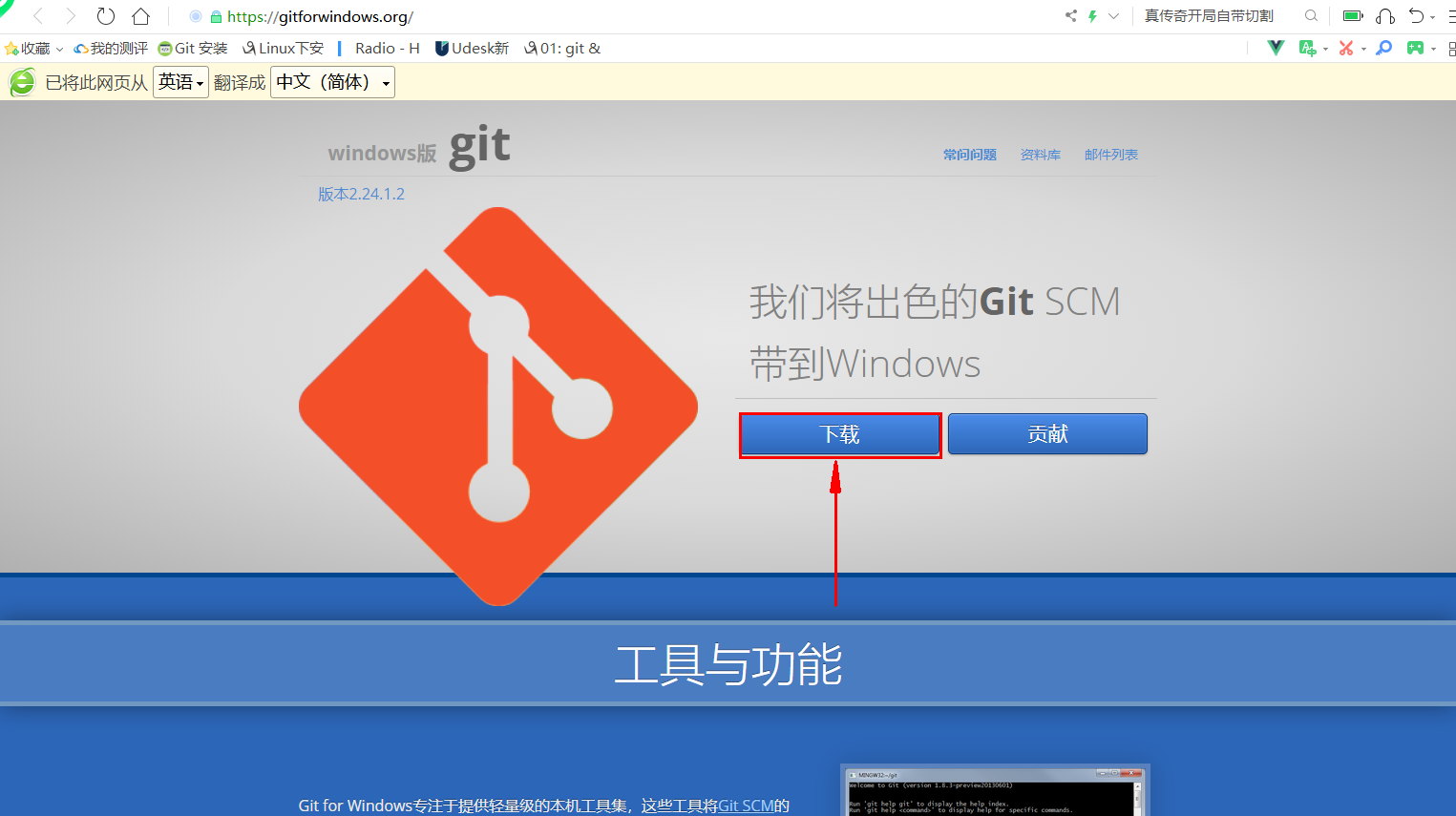The width and height of the screenshot is (1456, 816).
Task: Open the 中文（简体）target language dropdown
Action: click(x=331, y=82)
